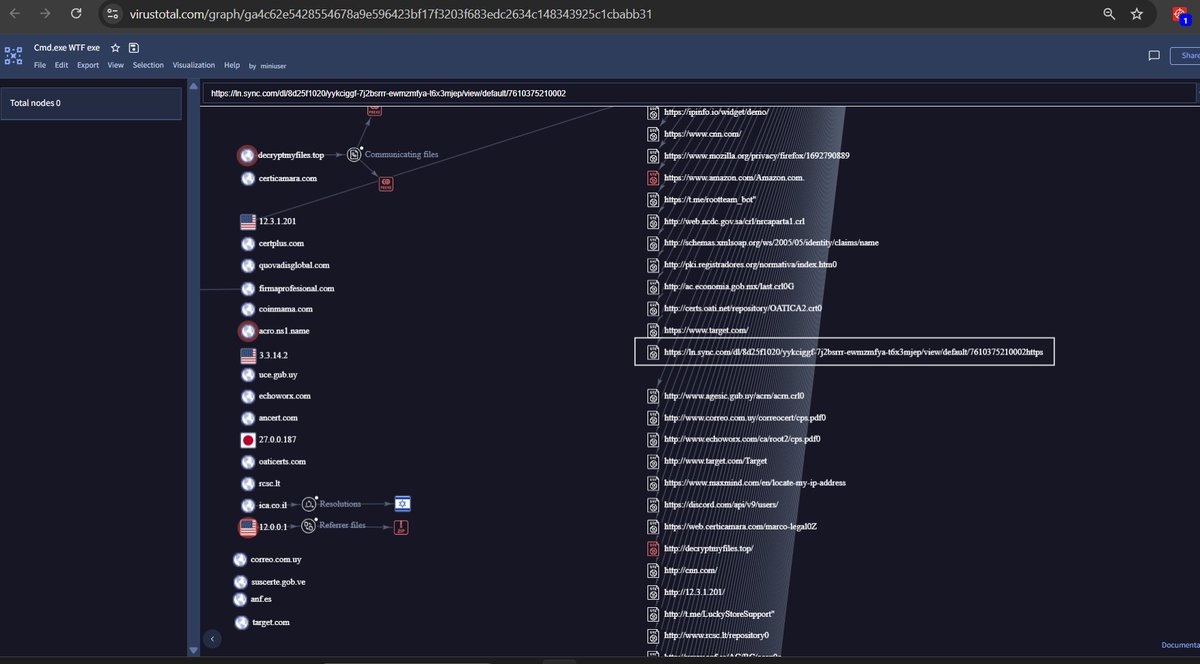The image size is (1200, 664).
Task: Select the anf.es domain node
Action: pyautogui.click(x=241, y=599)
